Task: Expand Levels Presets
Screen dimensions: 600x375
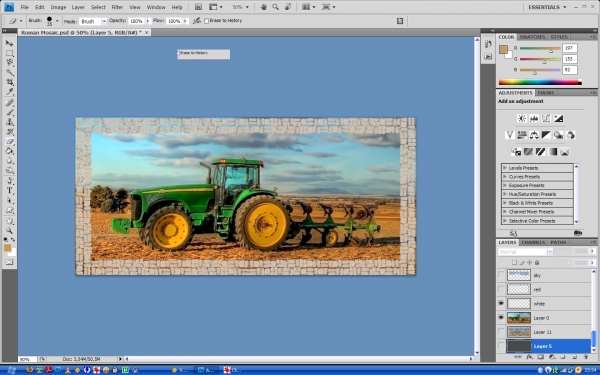Action: click(505, 168)
